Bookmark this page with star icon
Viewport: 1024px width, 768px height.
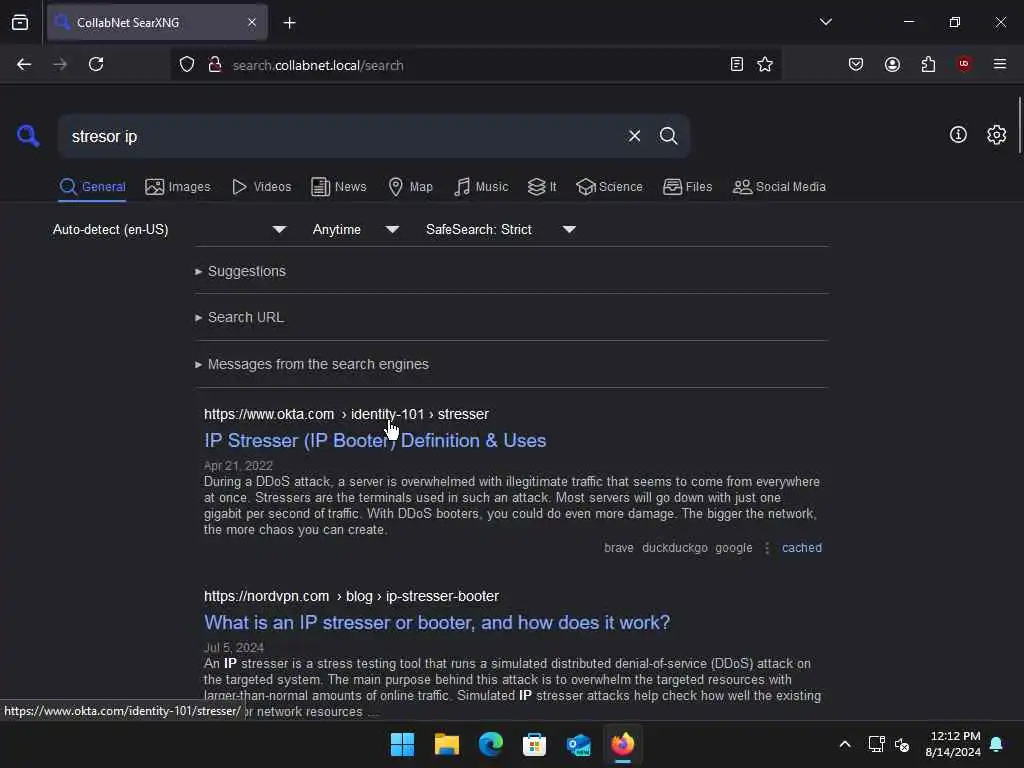[765, 64]
